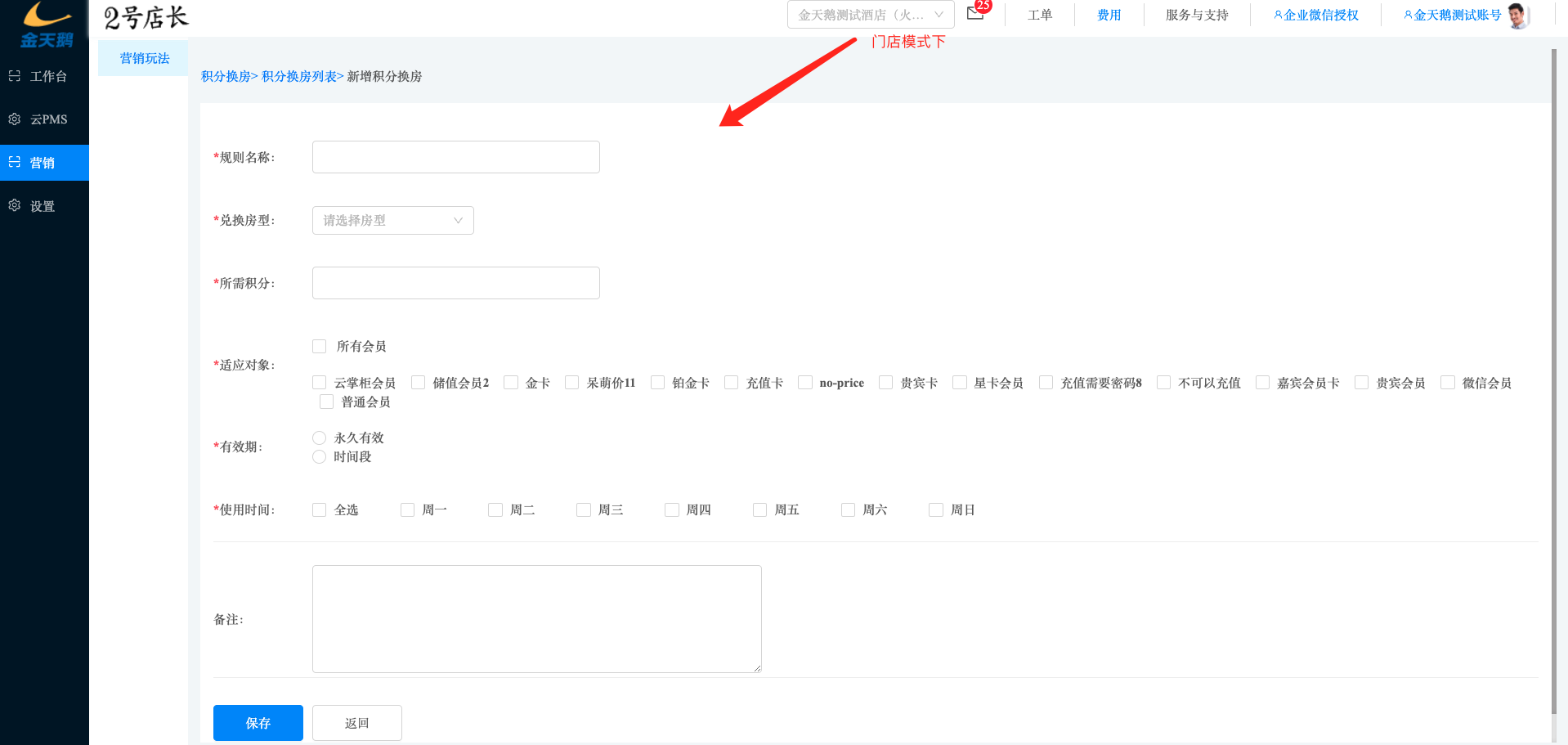Click the user avatar picture
This screenshot has width=1568, height=745.
pyautogui.click(x=1518, y=15)
